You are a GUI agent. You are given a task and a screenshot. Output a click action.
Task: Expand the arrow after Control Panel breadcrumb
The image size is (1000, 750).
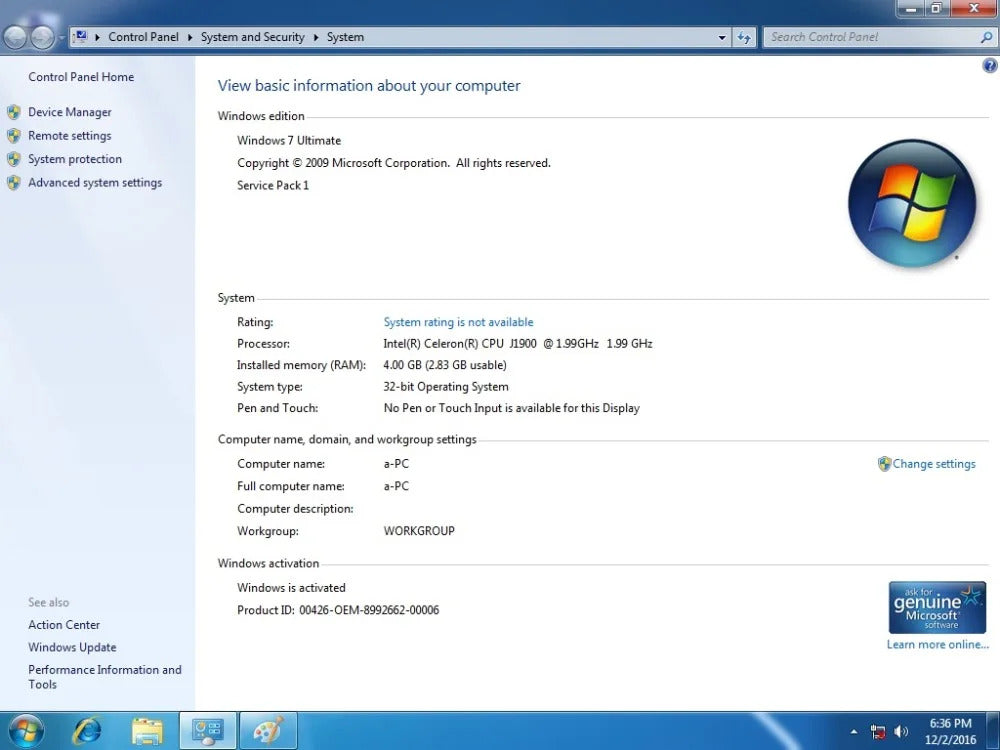click(x=190, y=37)
